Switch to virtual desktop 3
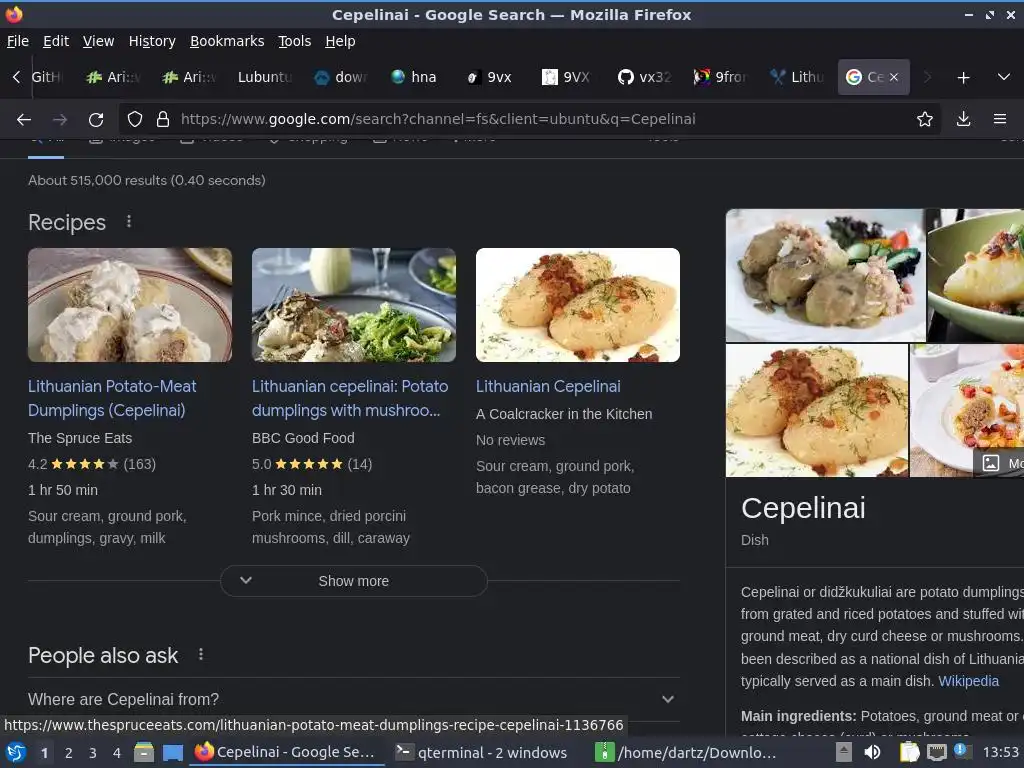The image size is (1024, 768). click(x=93, y=753)
